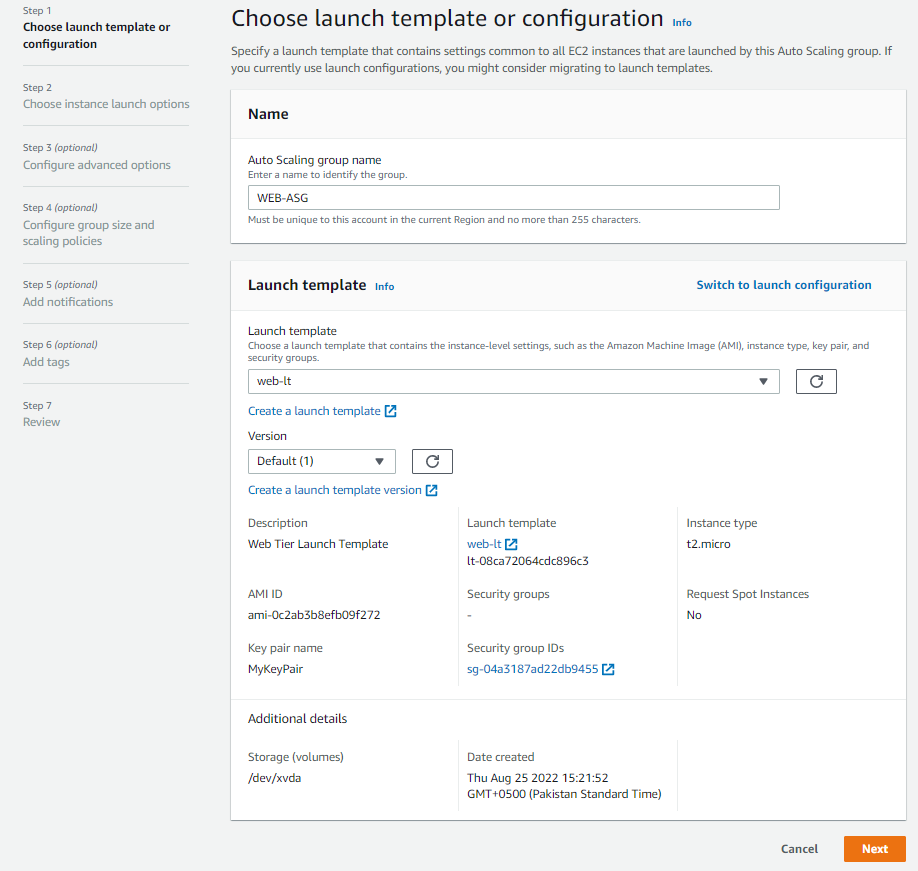The width and height of the screenshot is (918, 871).
Task: Open external link icon next to security group ID
Action: [608, 669]
